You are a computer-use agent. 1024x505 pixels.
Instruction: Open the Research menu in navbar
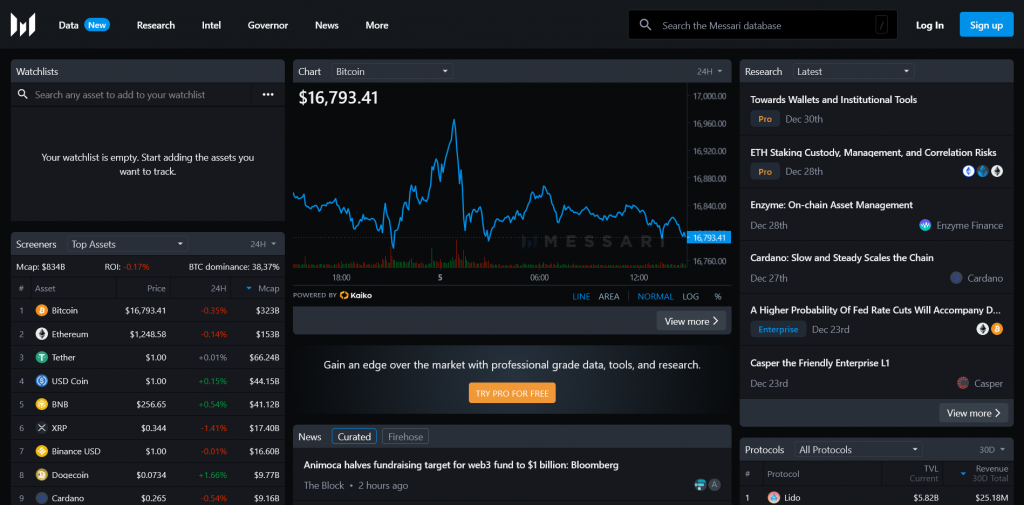pyautogui.click(x=155, y=25)
